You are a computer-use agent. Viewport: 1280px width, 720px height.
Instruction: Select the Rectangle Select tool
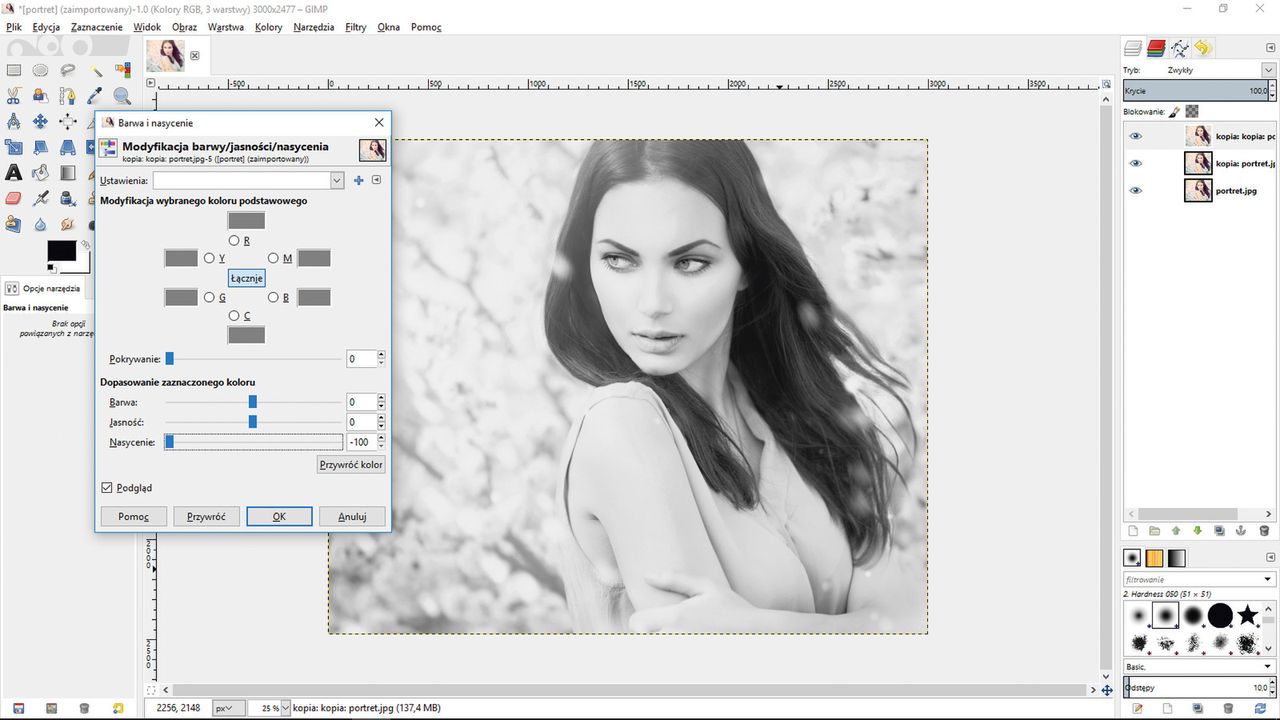coord(14,70)
